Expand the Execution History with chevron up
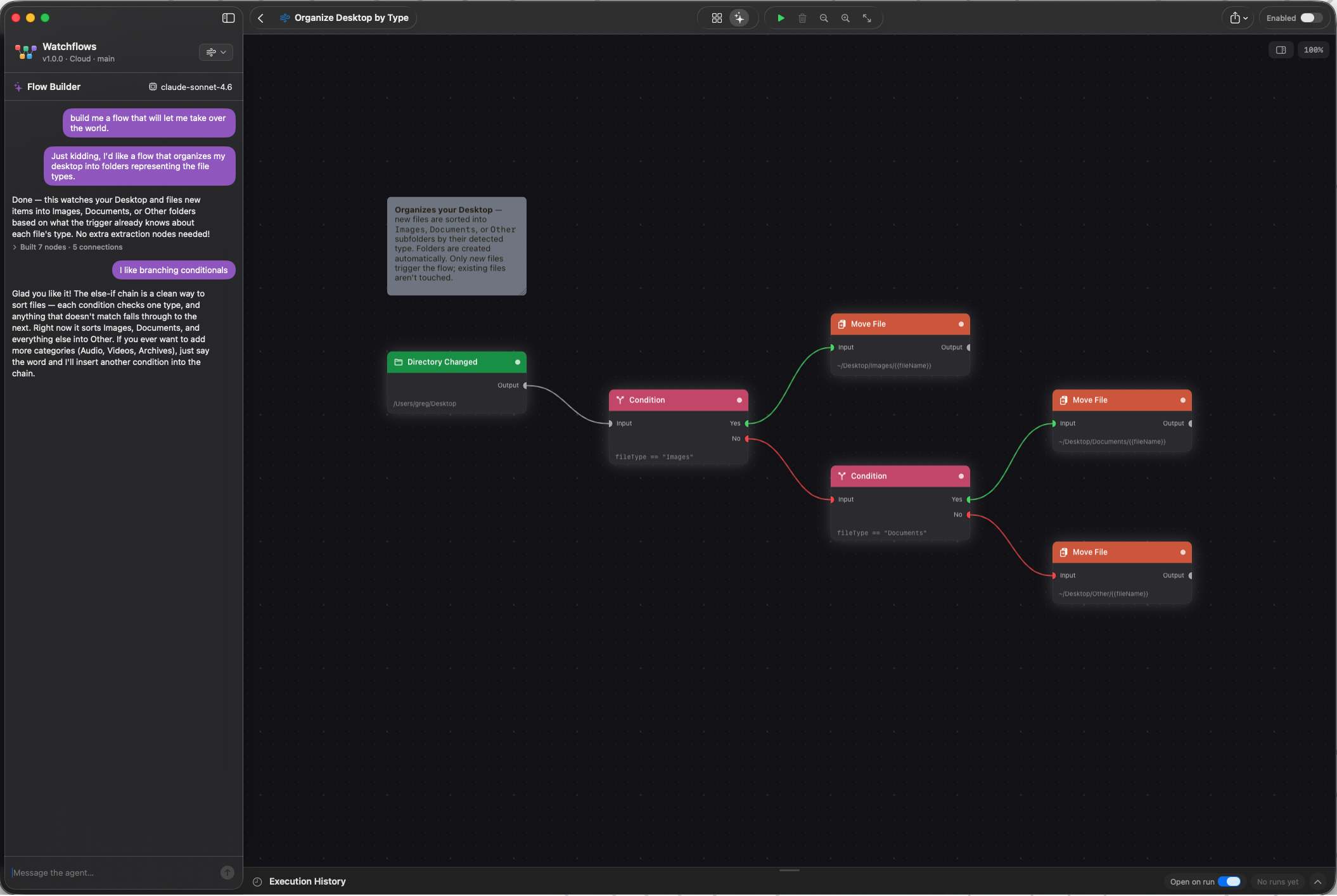The width and height of the screenshot is (1337, 896). [1318, 881]
